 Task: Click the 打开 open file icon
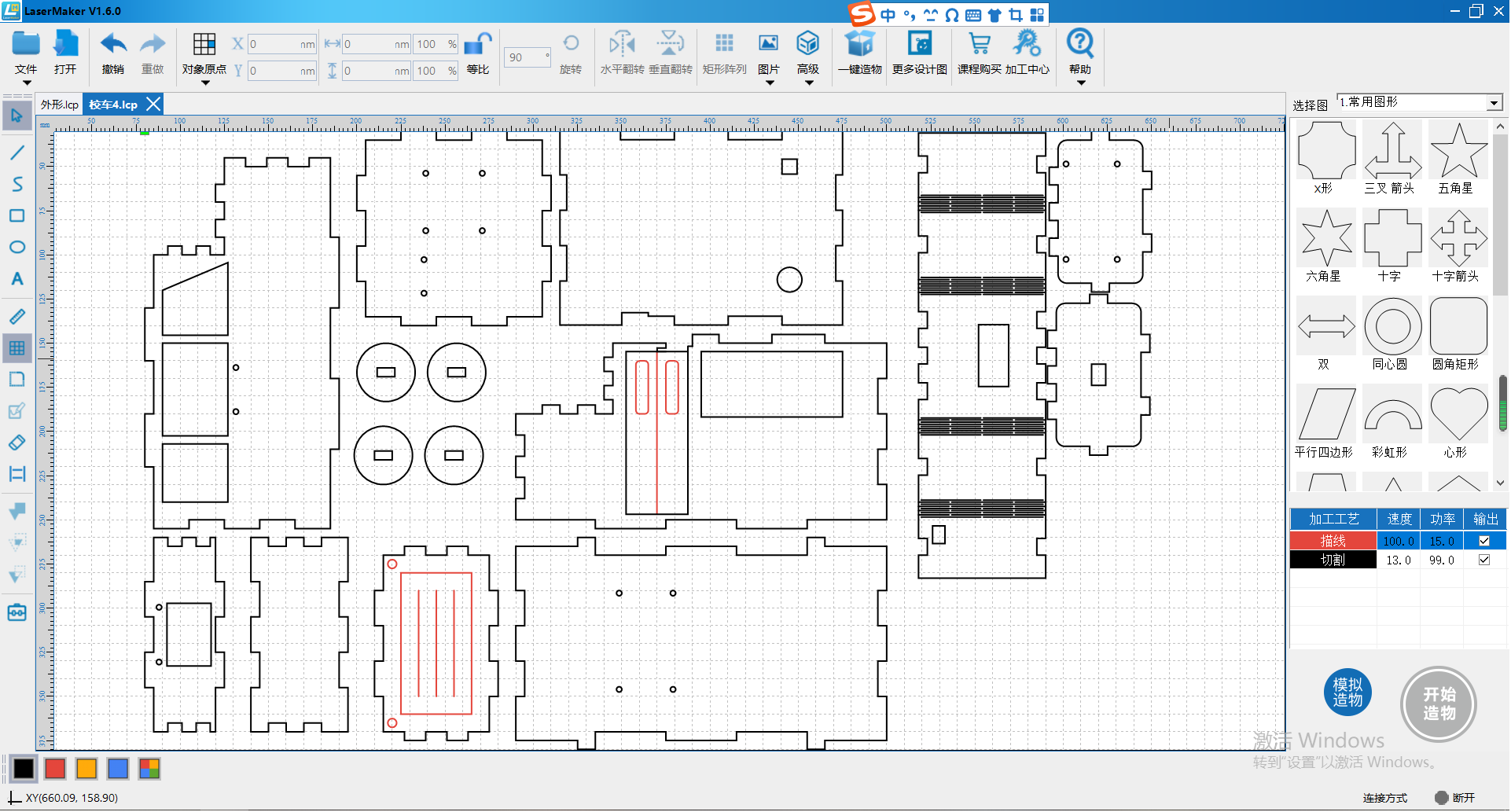coord(66,44)
